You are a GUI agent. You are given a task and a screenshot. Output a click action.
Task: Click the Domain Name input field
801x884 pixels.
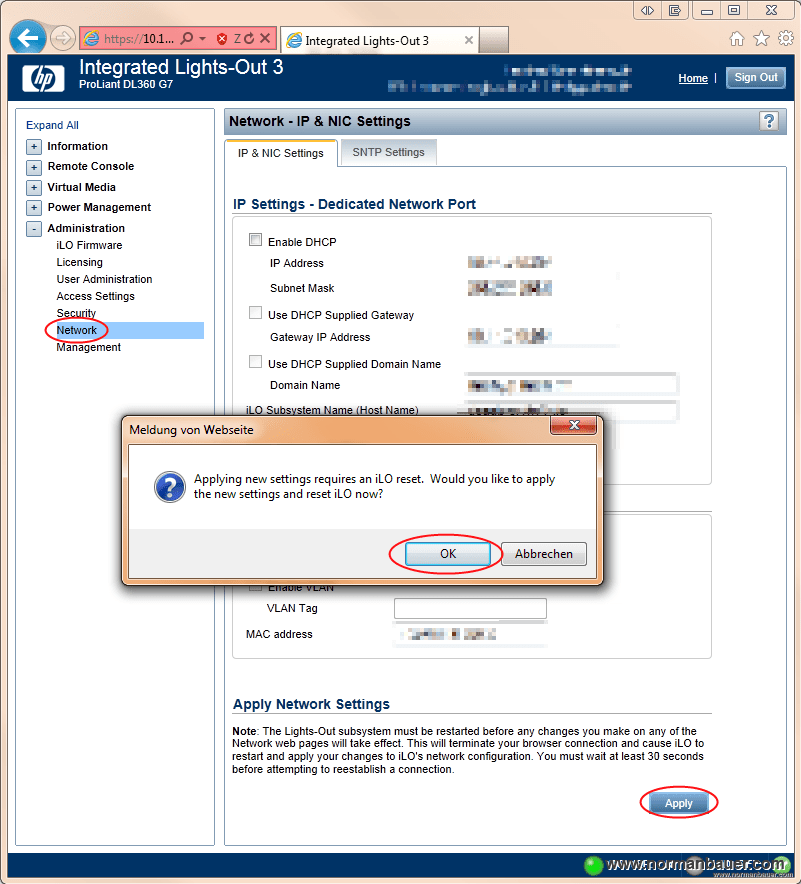(x=570, y=385)
